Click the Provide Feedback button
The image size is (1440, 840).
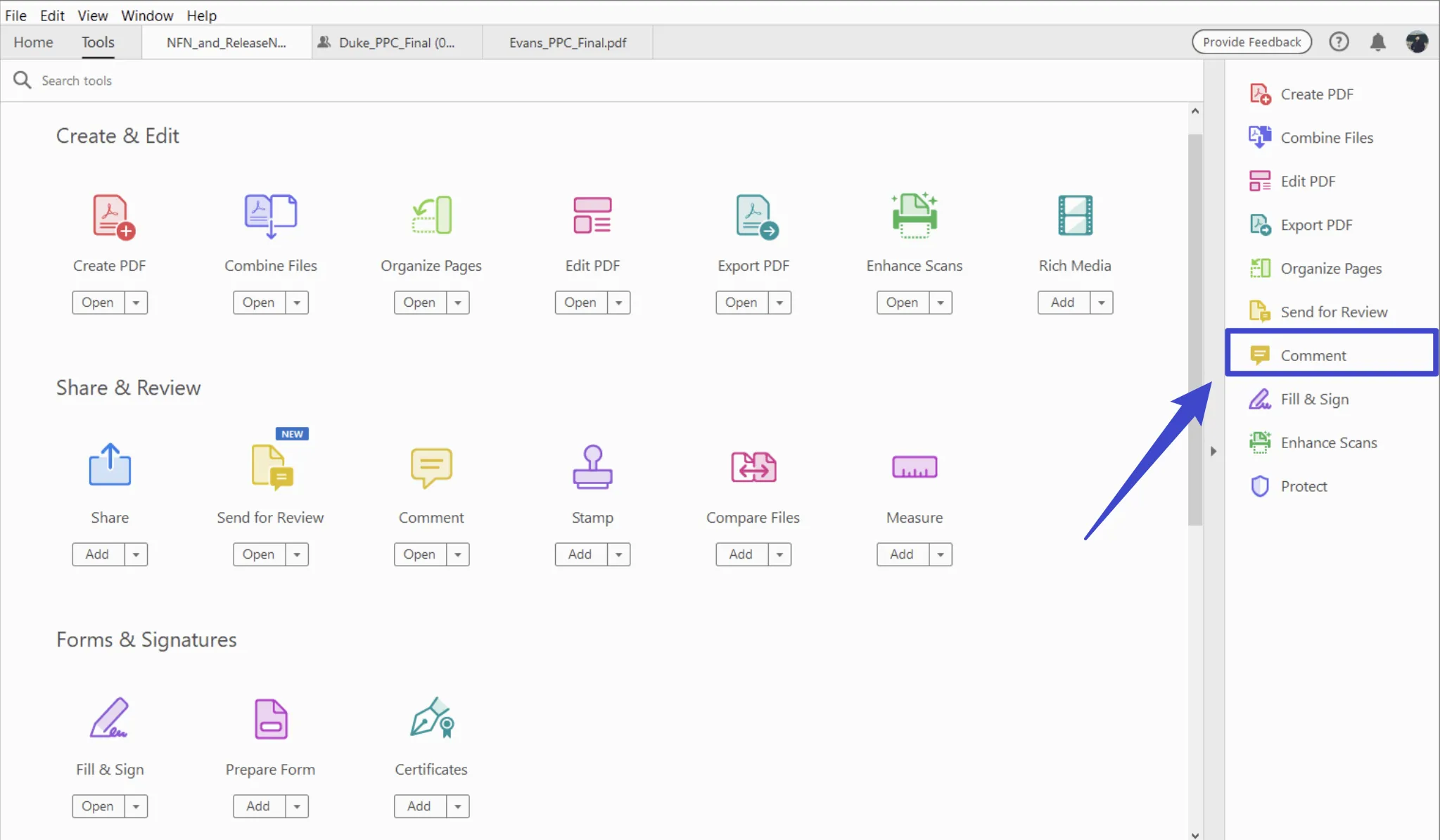click(x=1251, y=42)
